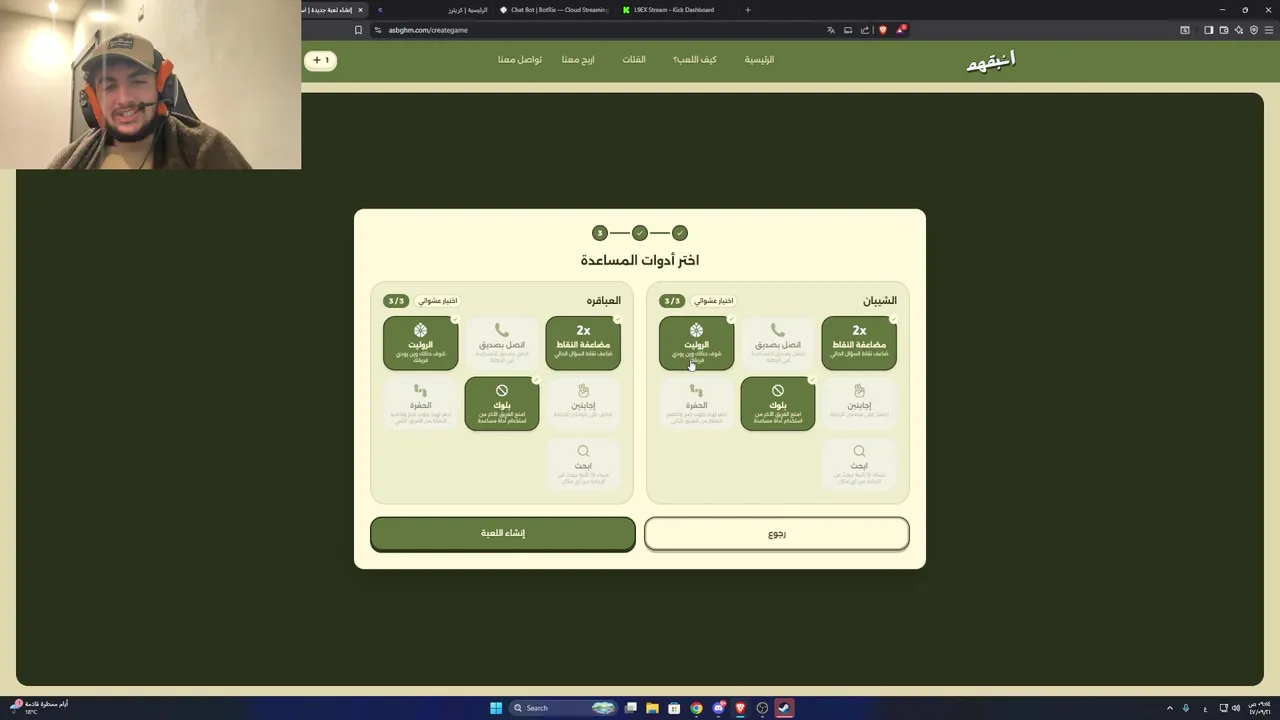Image resolution: width=1280 pixels, height=720 pixels.
Task: Open Leo AI sparkle icon in toolbar
Action: coord(1238,30)
